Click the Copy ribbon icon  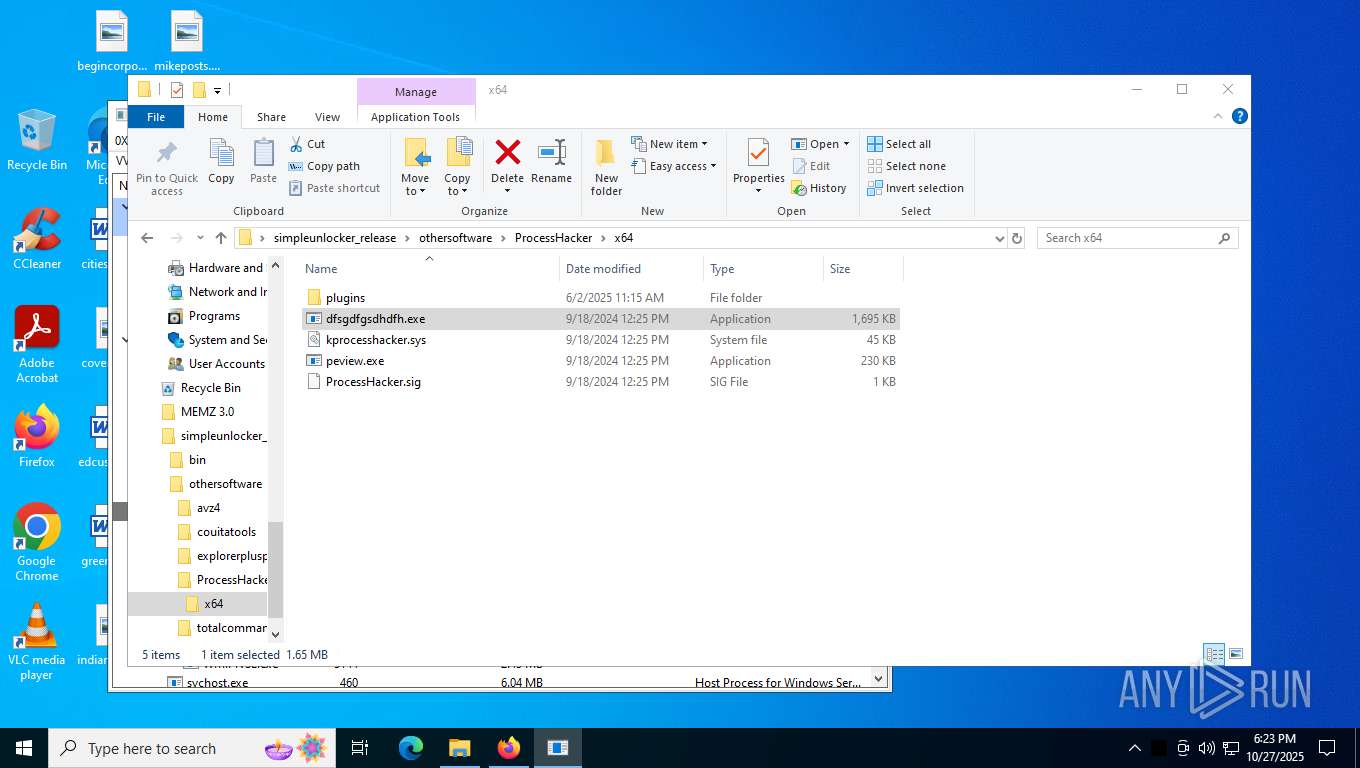coord(221,162)
